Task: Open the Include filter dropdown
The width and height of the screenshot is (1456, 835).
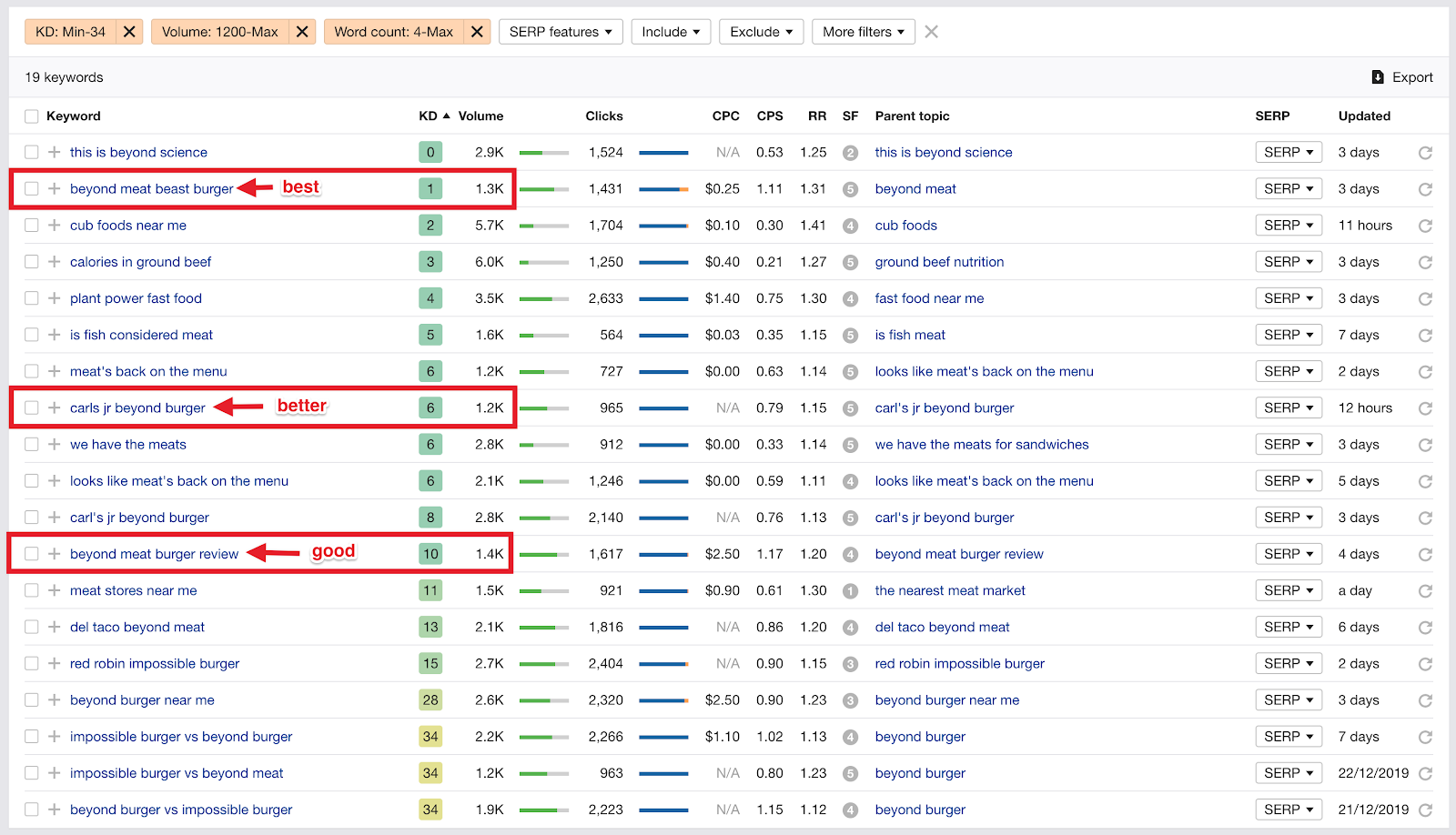Action: coord(671,32)
